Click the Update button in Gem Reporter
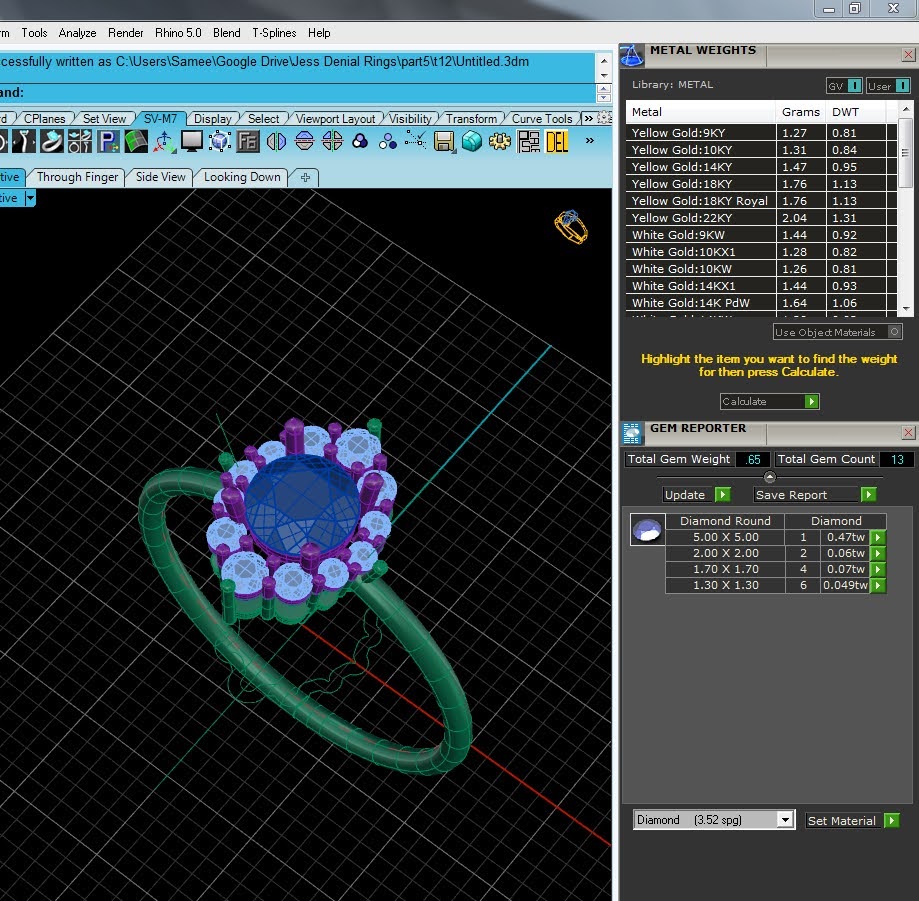The image size is (919, 901). [x=697, y=495]
